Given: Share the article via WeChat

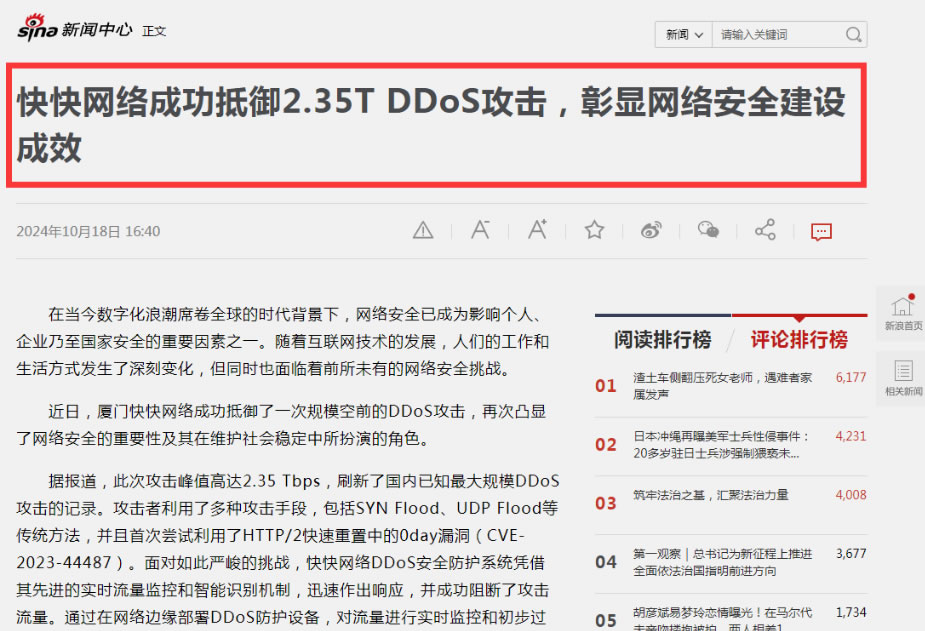Looking at the screenshot, I should tap(707, 229).
